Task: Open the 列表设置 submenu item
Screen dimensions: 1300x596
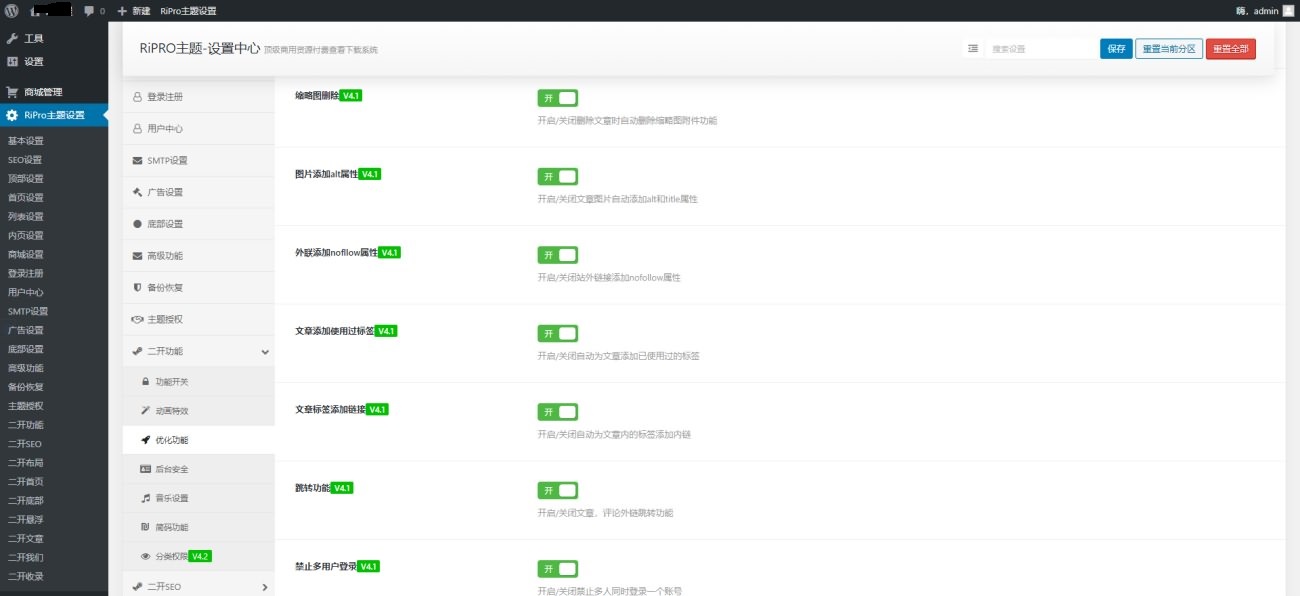Action: [26, 217]
